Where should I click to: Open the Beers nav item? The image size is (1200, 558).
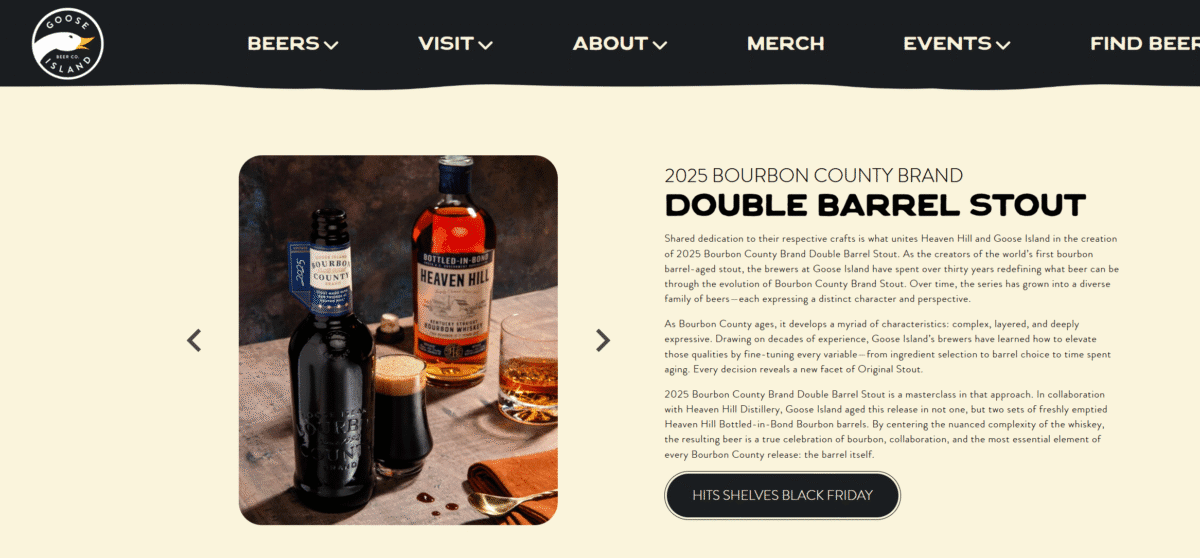tap(283, 44)
